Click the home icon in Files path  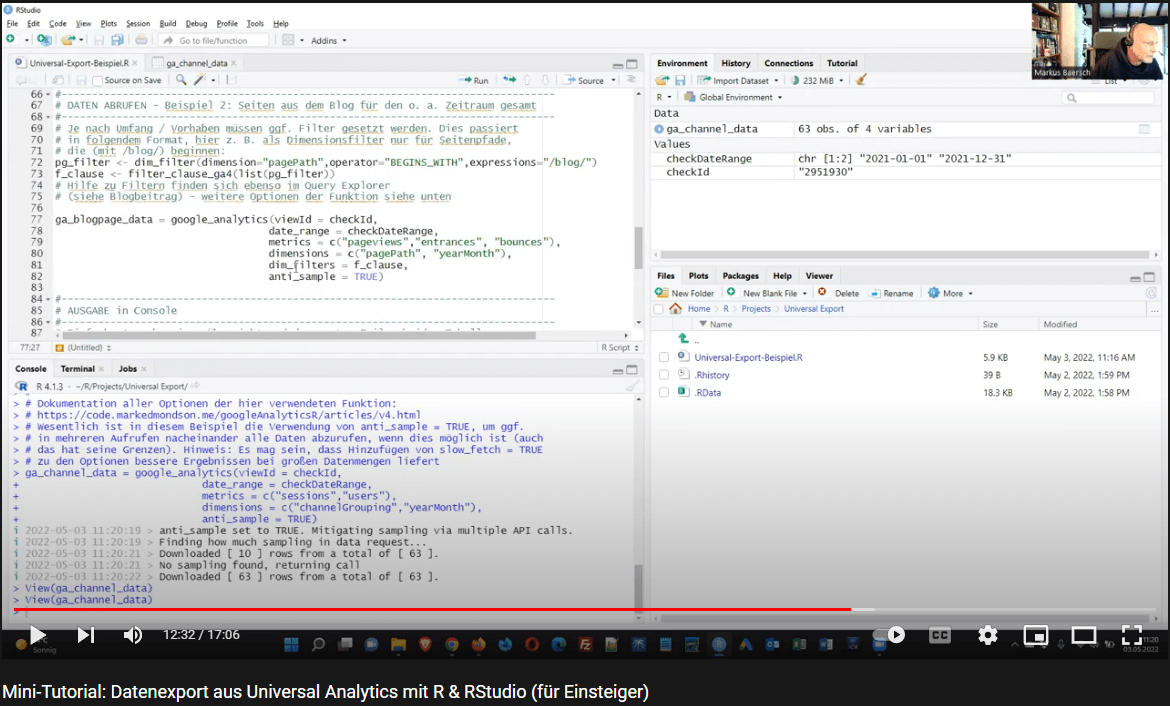click(675, 308)
